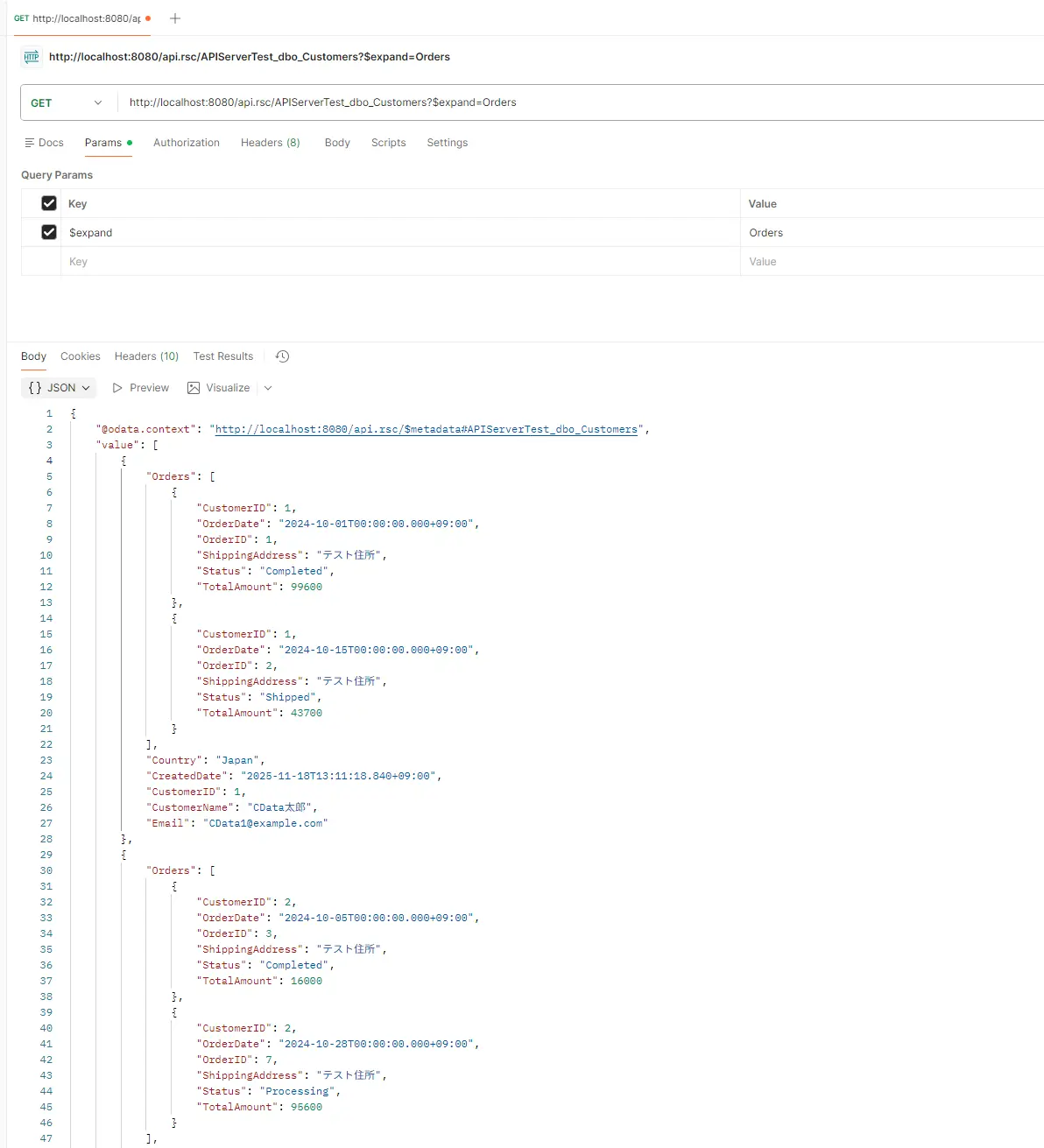The height and width of the screenshot is (1148, 1044).
Task: Open the Headers (8) request tab
Action: (x=270, y=143)
